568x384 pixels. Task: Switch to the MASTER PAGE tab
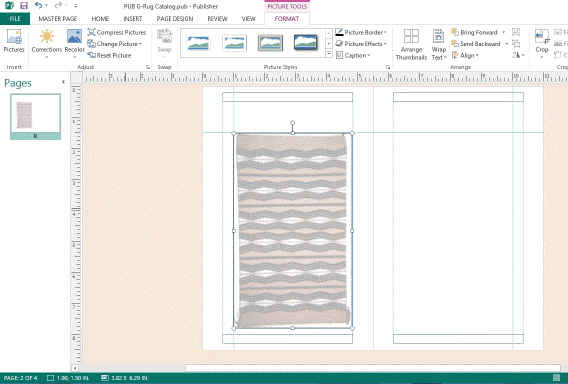coord(58,18)
